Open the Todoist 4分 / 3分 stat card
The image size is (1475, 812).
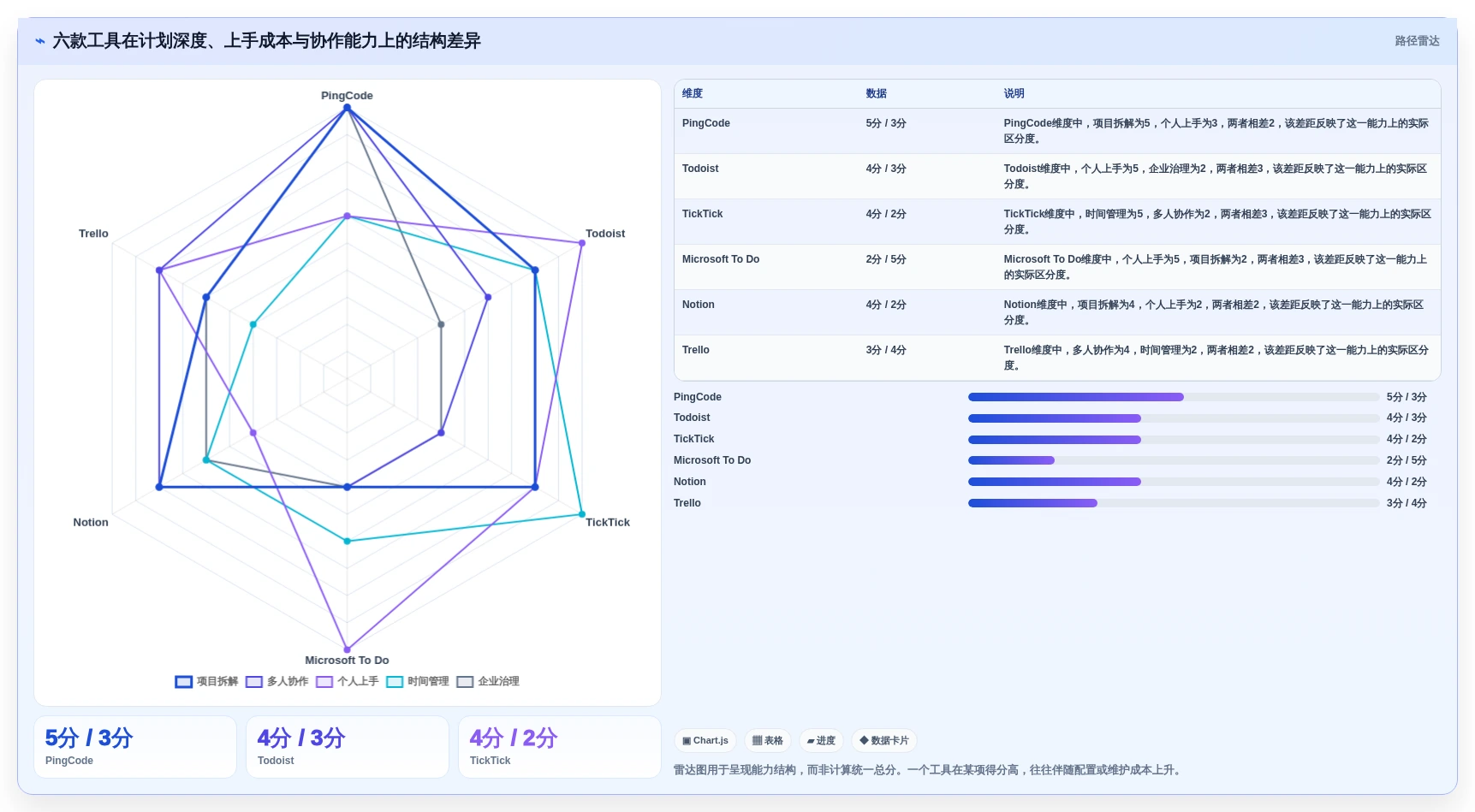[x=348, y=747]
